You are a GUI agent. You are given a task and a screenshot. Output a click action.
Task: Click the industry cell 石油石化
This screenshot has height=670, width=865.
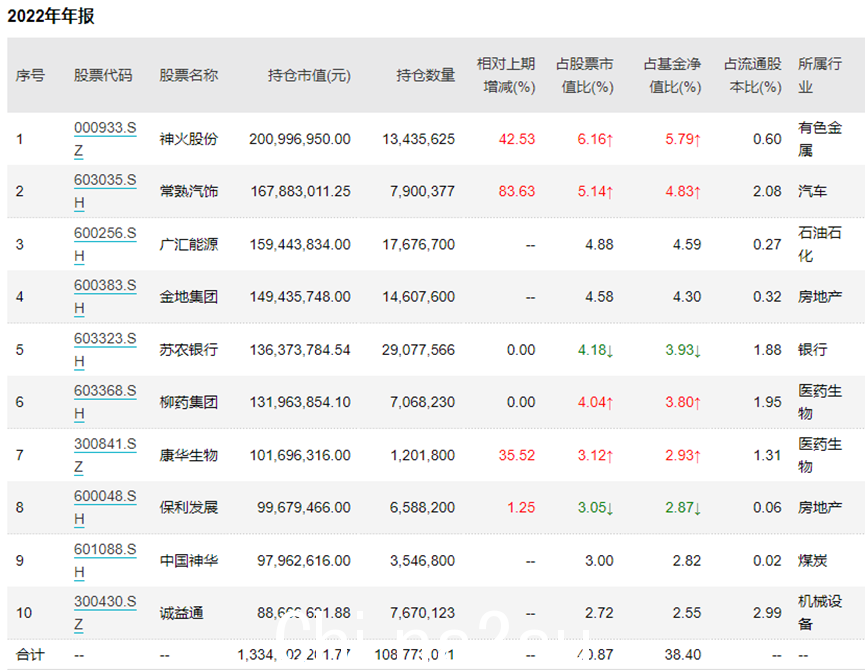pos(820,244)
